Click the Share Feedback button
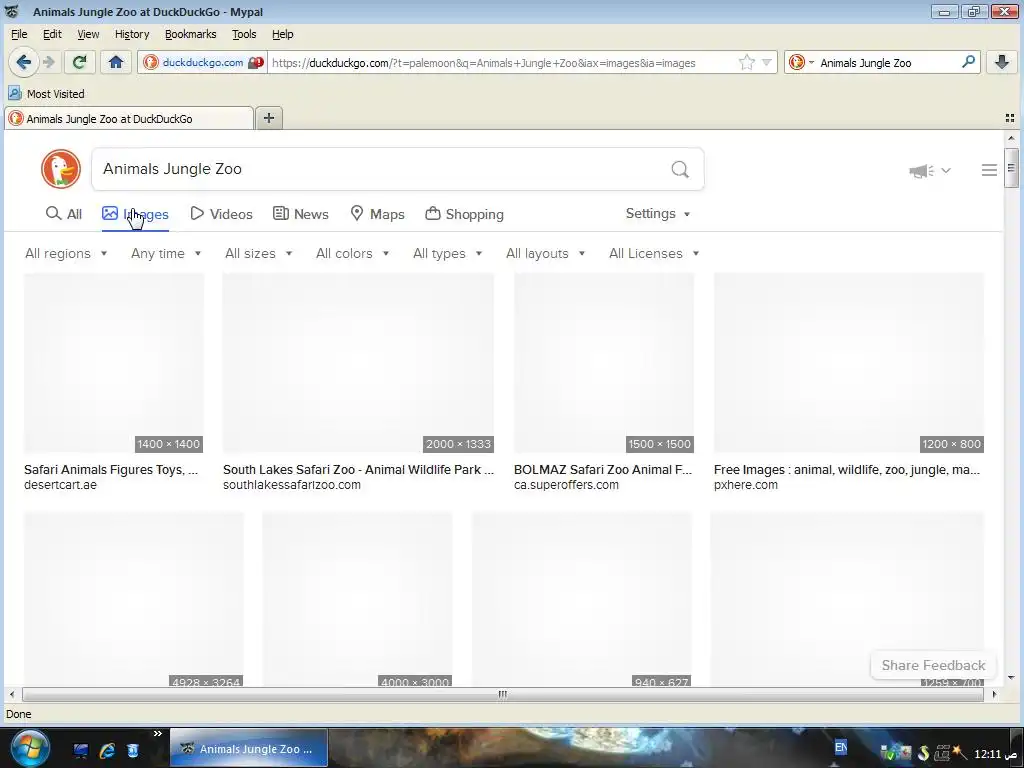The width and height of the screenshot is (1024, 768). tap(933, 665)
